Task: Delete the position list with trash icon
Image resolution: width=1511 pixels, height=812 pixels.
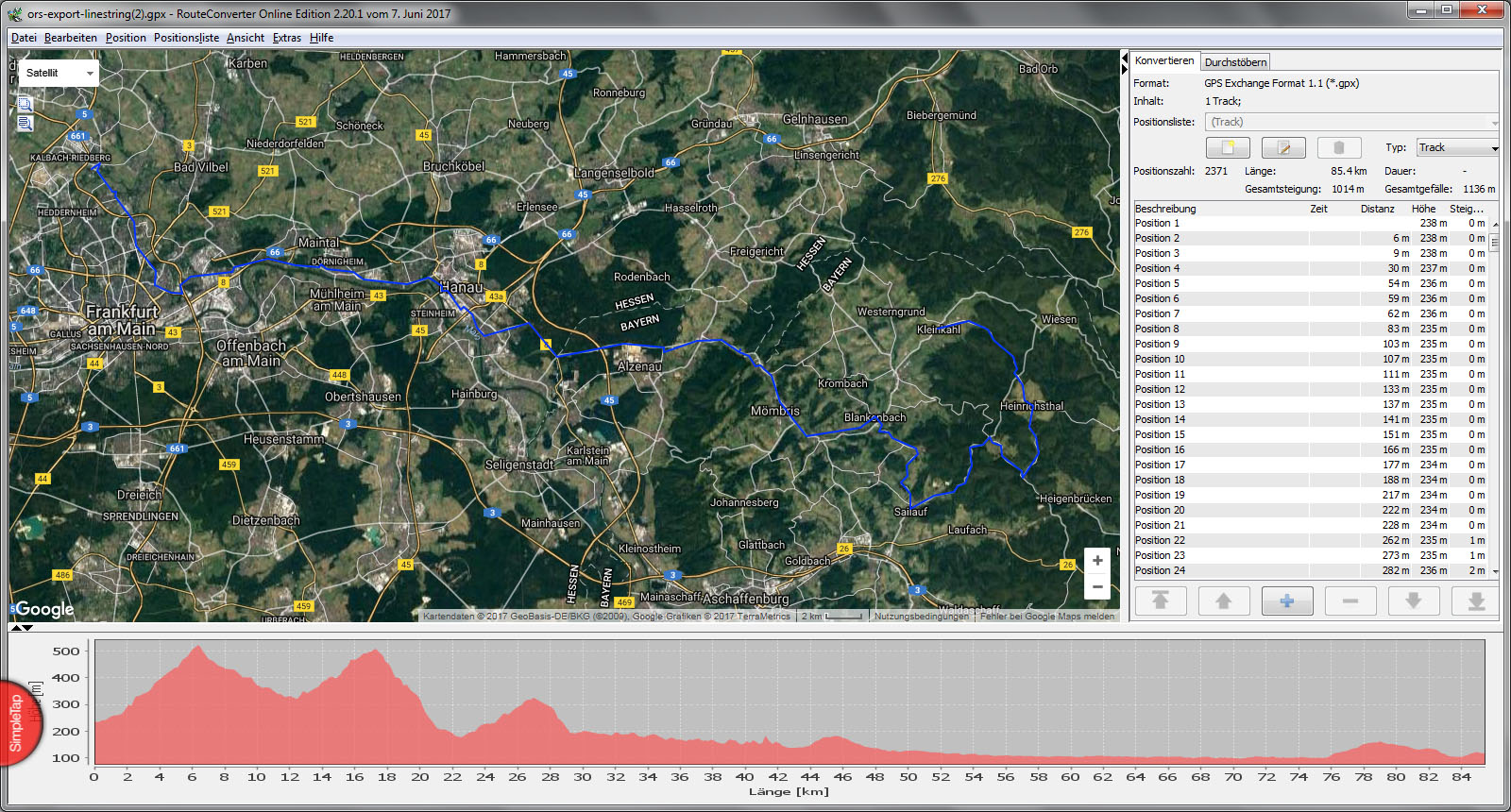Action: point(1338,148)
